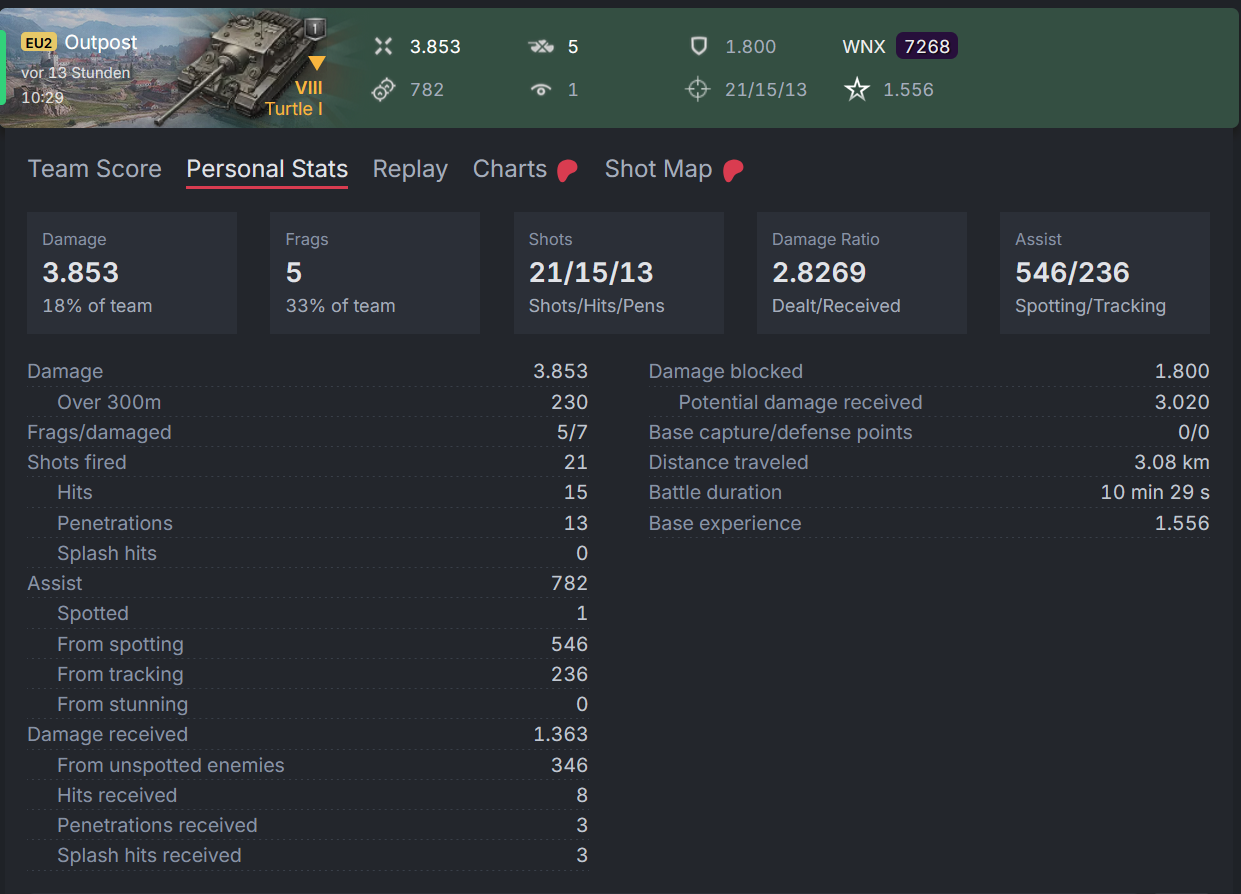1241x894 pixels.
Task: Select the Shot Map tab
Action: coord(658,169)
